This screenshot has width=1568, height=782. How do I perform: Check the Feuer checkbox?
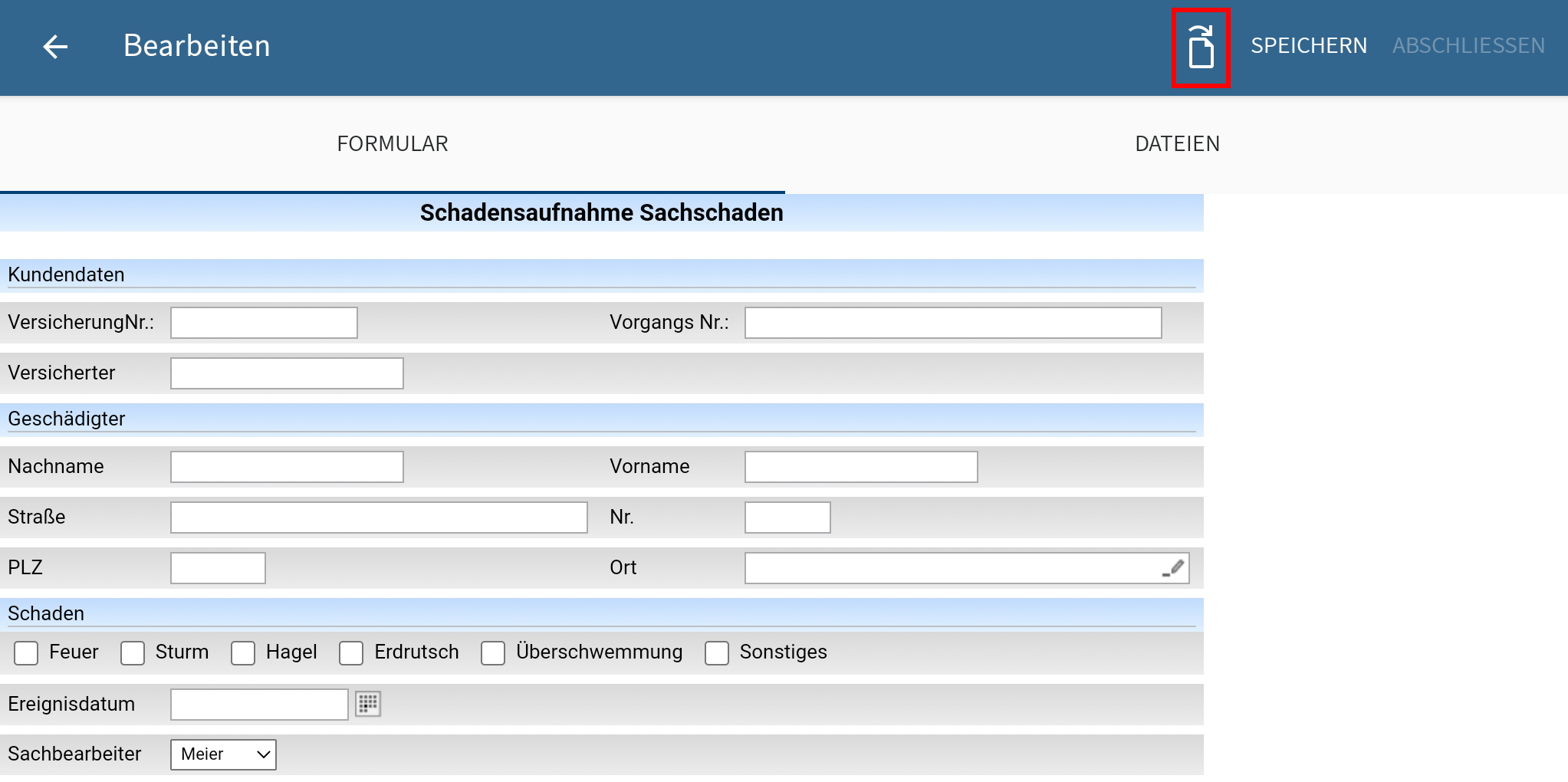pyautogui.click(x=26, y=653)
